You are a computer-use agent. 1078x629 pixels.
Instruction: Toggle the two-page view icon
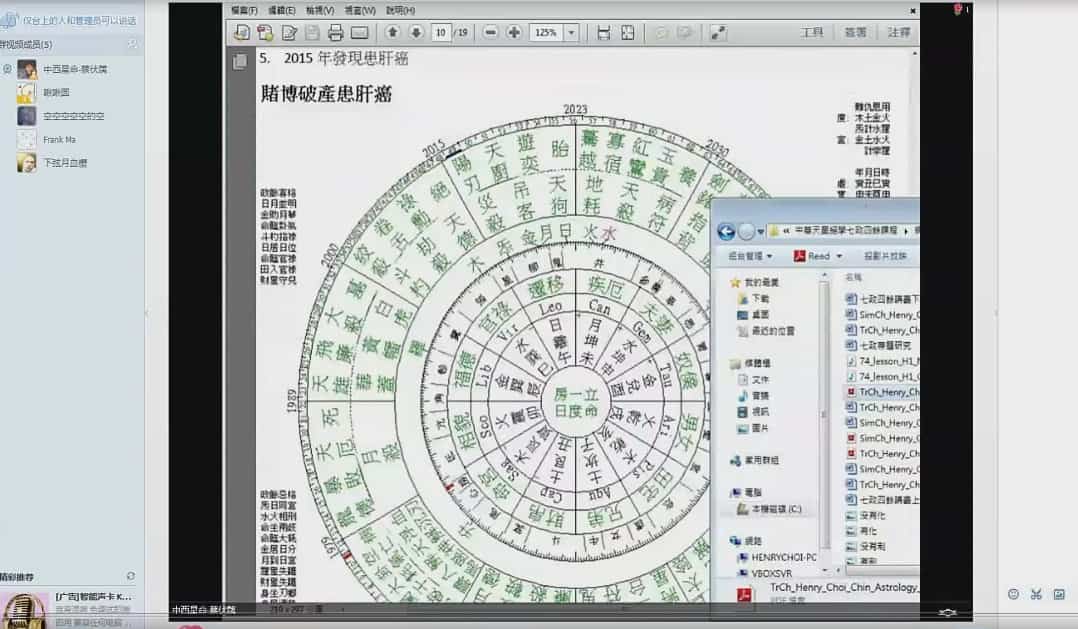click(627, 32)
